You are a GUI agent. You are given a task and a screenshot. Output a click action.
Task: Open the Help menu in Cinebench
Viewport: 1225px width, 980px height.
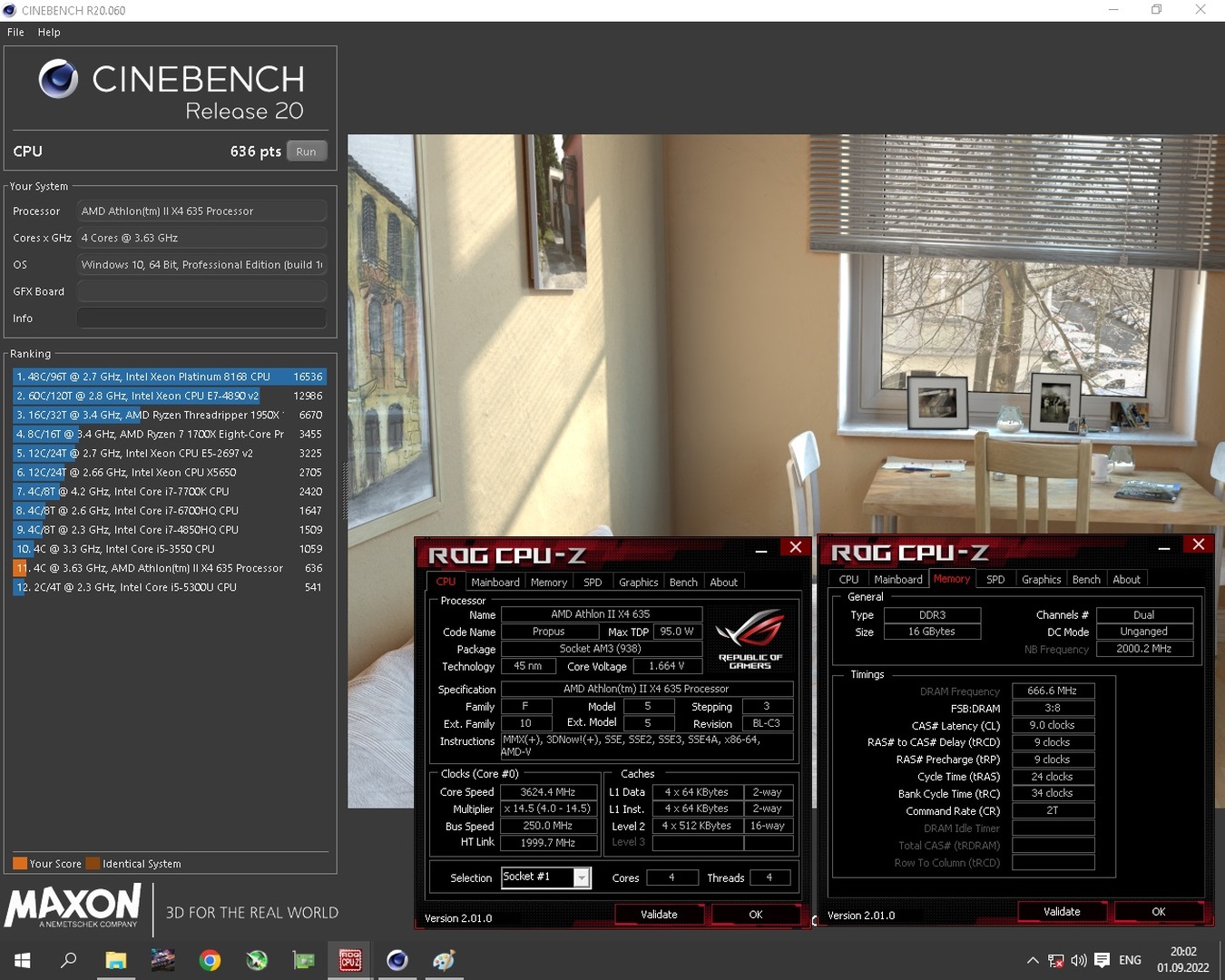point(49,32)
